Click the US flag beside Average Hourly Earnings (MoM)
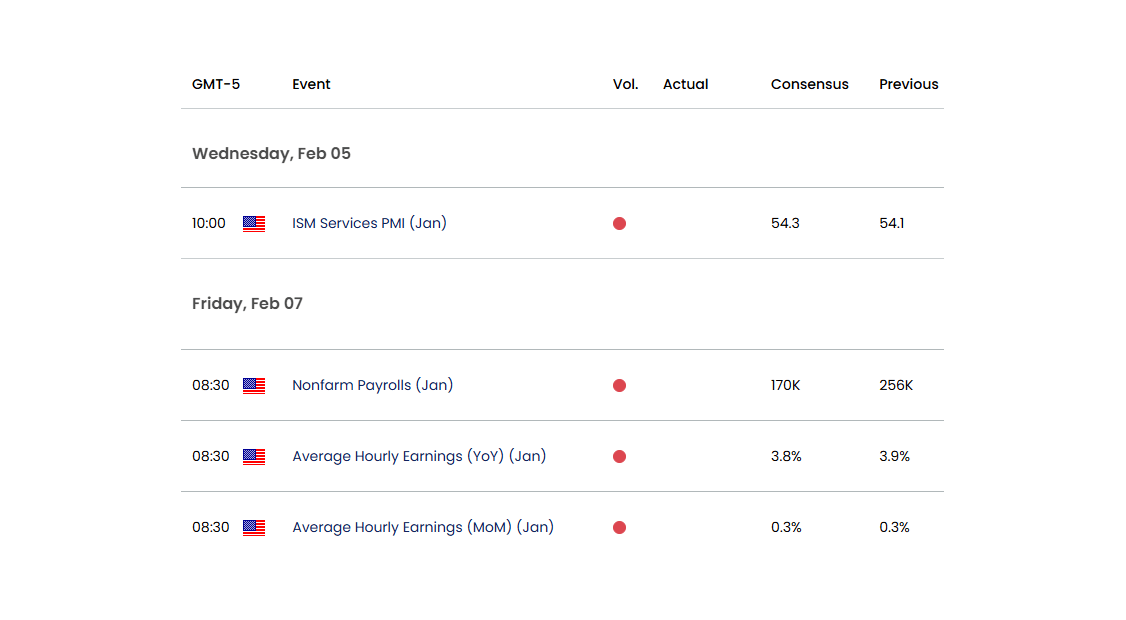1126x620 pixels. click(254, 527)
